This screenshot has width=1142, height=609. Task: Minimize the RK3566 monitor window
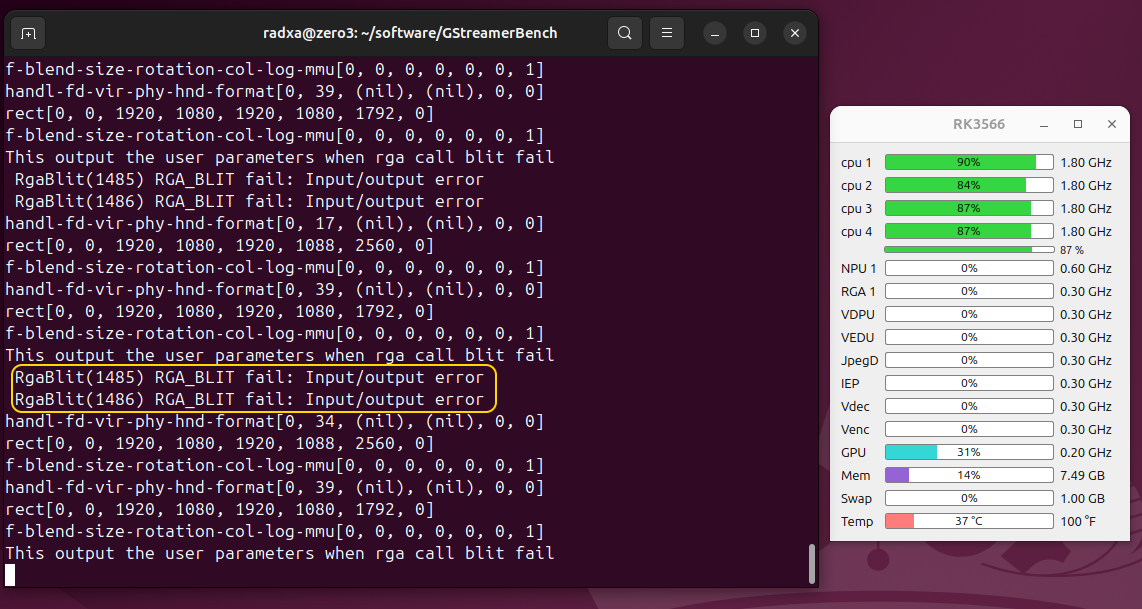tap(1044, 125)
